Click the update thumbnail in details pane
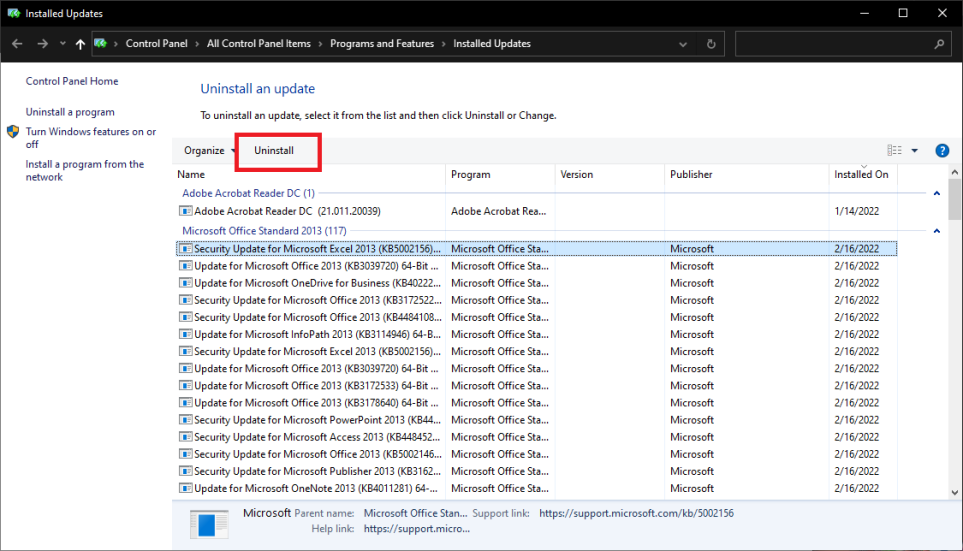This screenshot has width=963, height=551. tap(209, 524)
